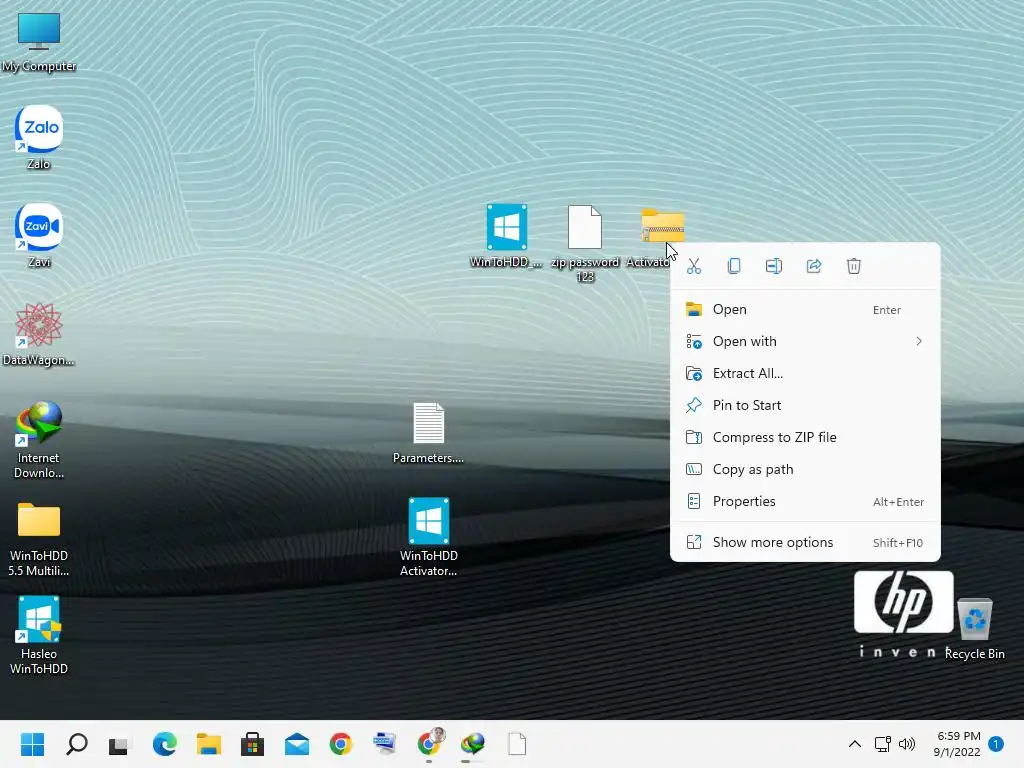Screen dimensions: 1024x768
Task: Open Mail app from taskbar
Action: (x=296, y=744)
